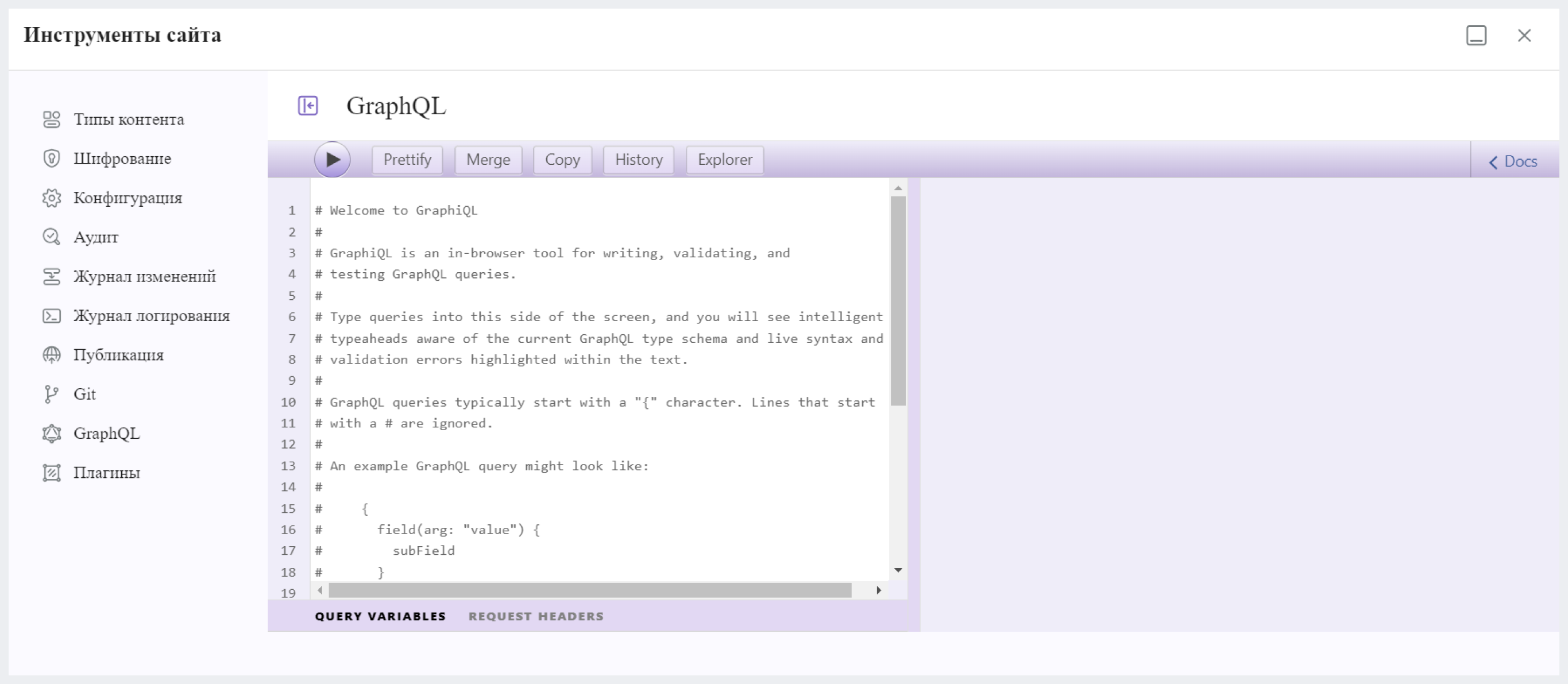
Task: Click the Run query play button
Action: tap(333, 159)
